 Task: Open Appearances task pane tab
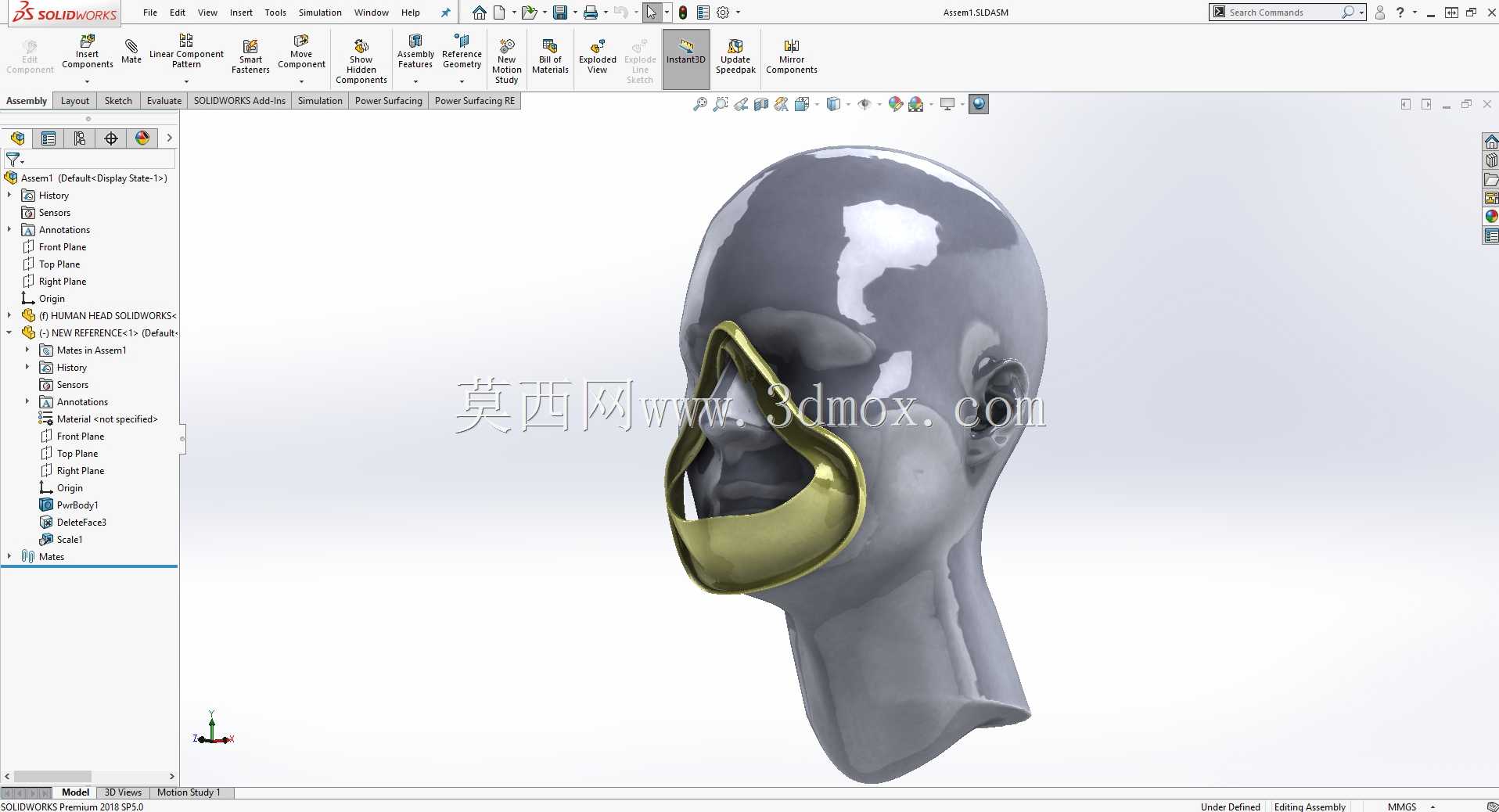[1491, 217]
